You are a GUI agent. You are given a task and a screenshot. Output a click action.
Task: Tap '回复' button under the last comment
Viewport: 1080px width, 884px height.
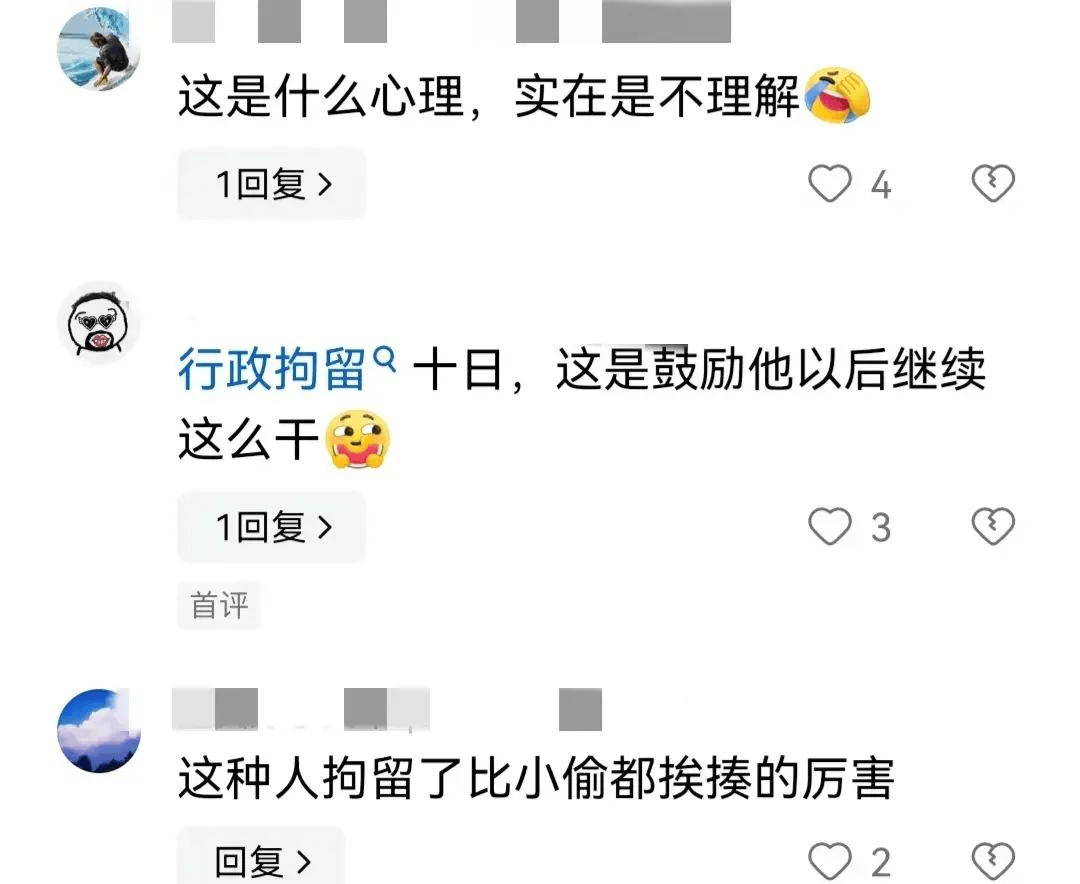coord(261,858)
